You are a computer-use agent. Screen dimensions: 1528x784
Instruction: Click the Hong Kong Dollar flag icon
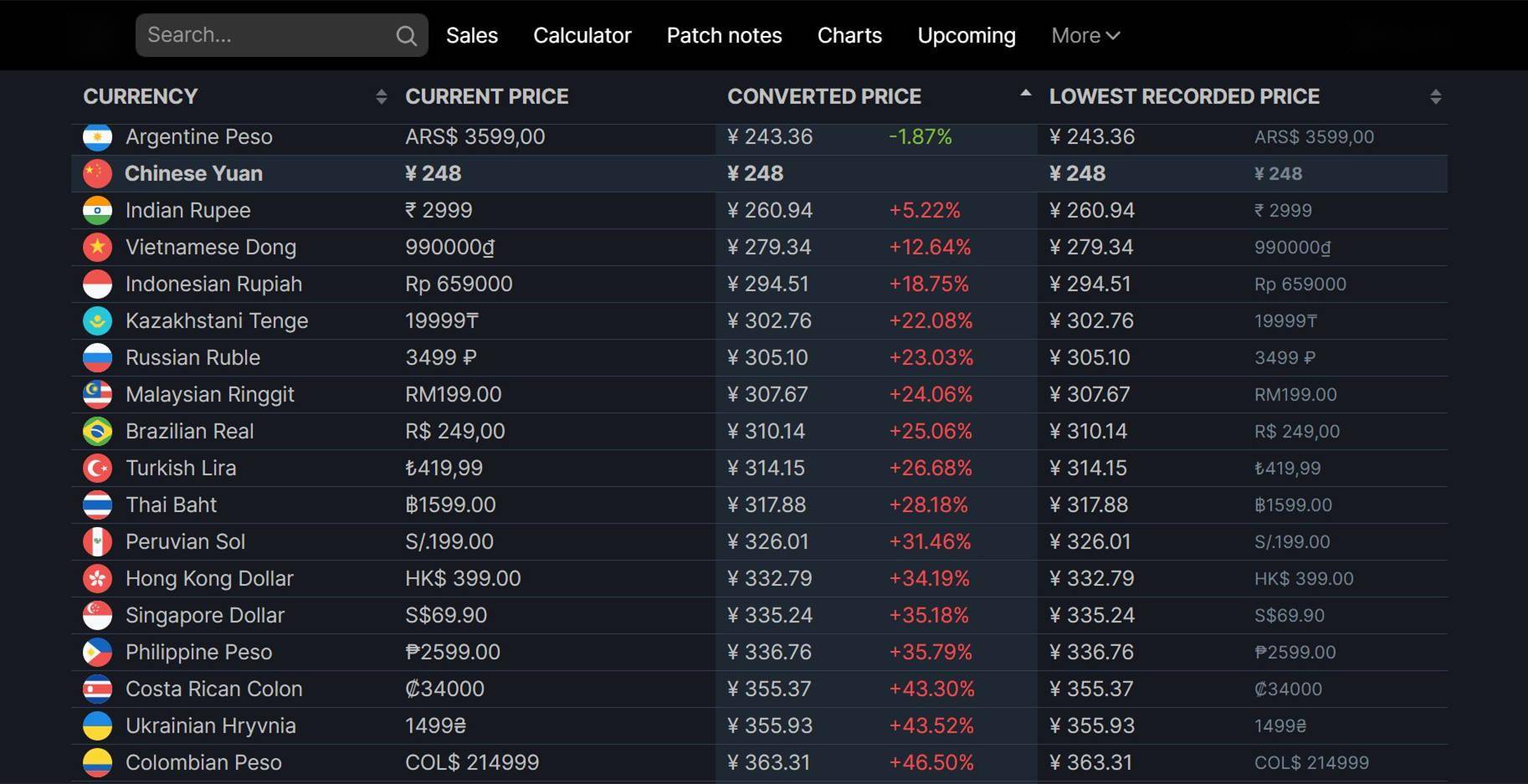(98, 578)
